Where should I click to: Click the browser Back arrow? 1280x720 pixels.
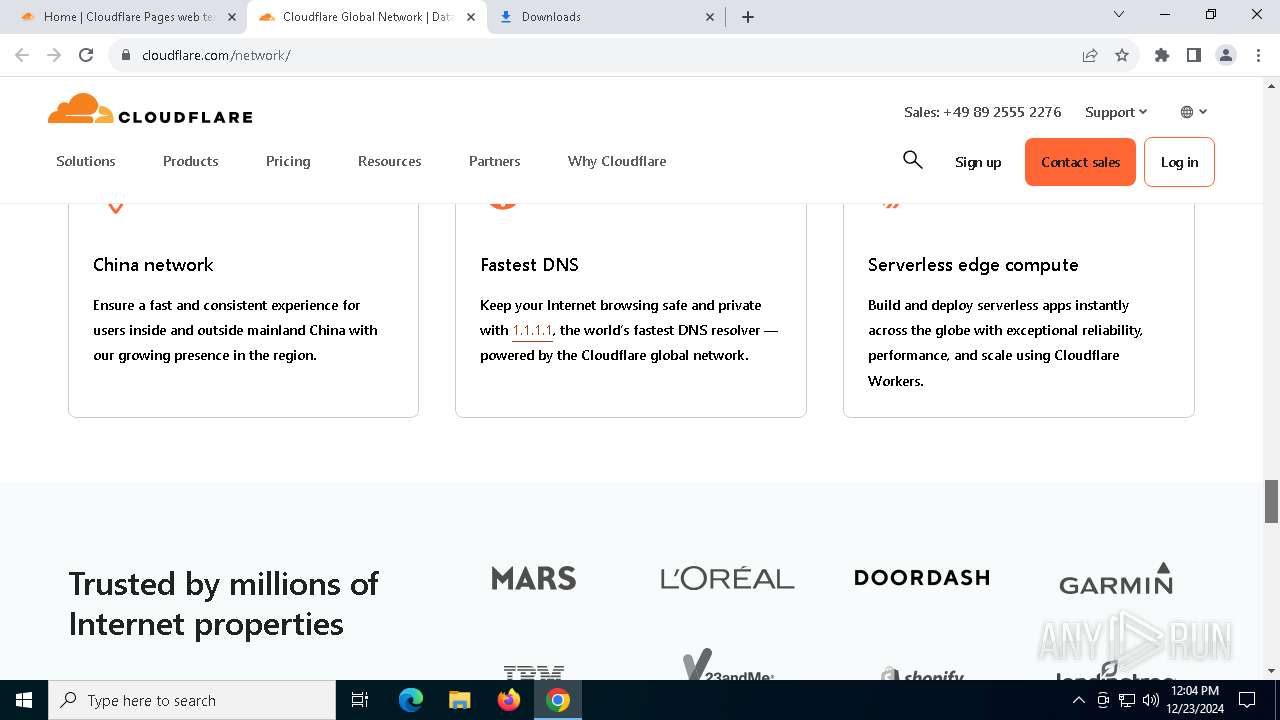22,55
